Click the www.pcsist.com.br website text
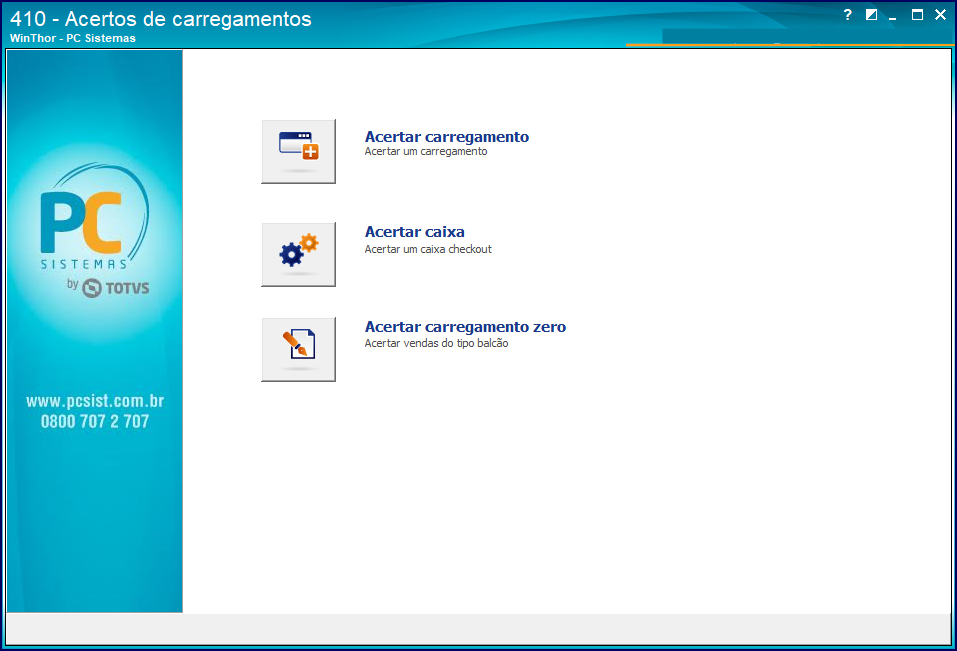 (95, 401)
